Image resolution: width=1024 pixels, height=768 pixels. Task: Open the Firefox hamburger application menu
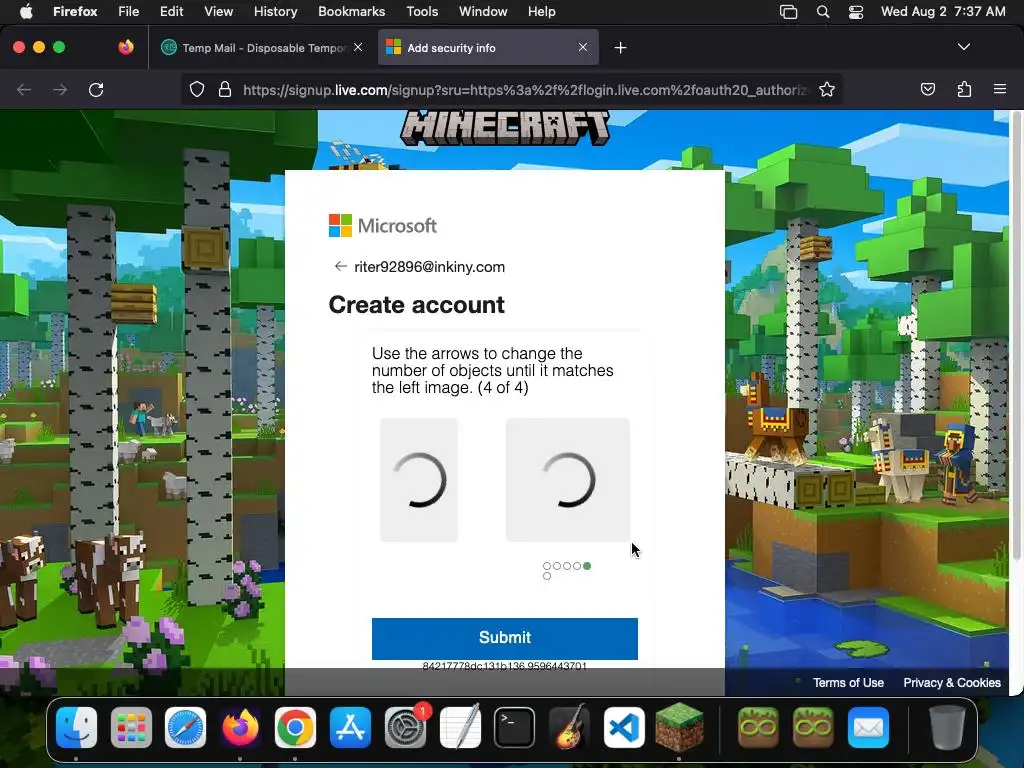click(x=1000, y=89)
